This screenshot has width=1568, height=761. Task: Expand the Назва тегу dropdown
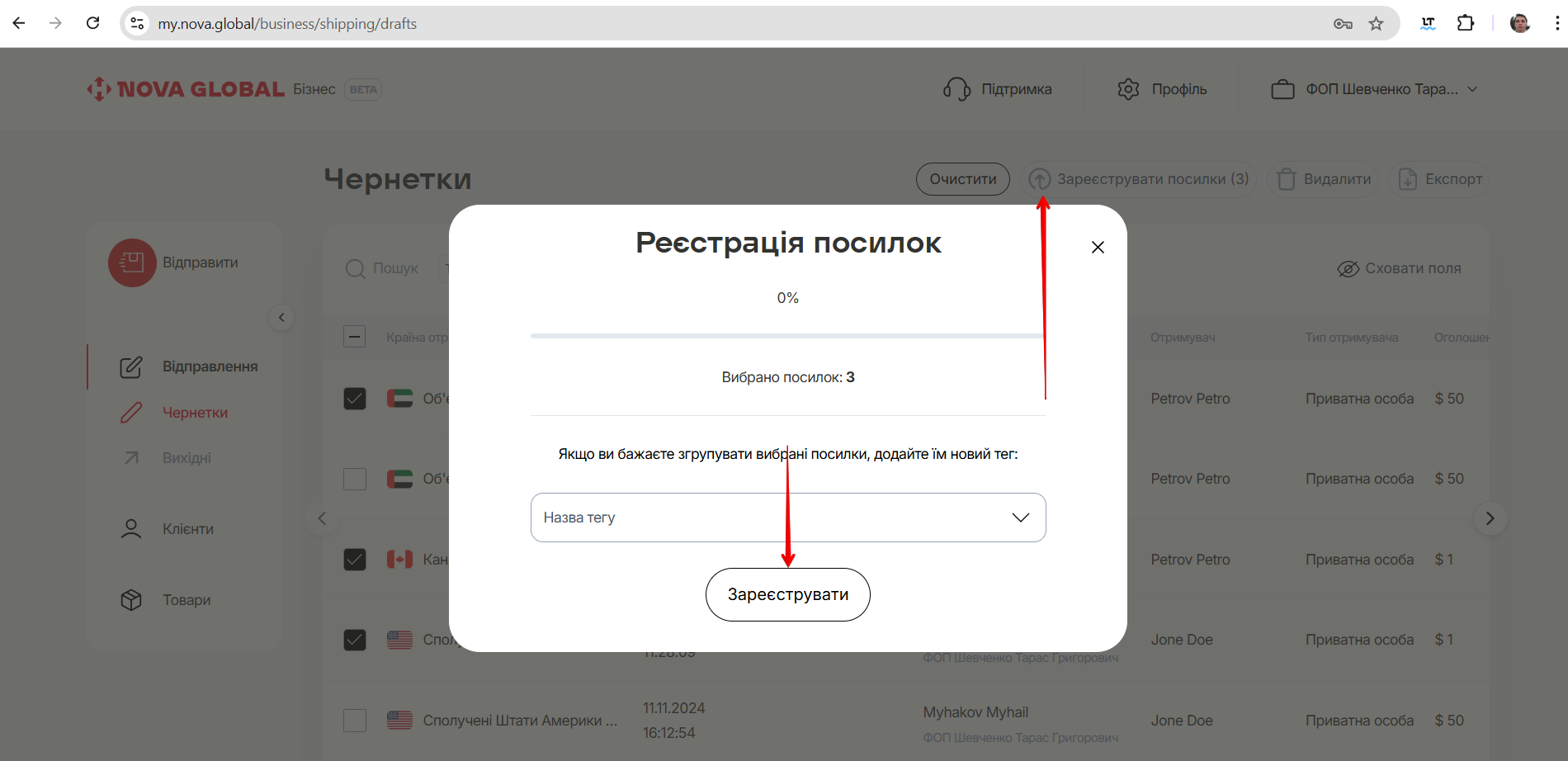pos(1020,518)
